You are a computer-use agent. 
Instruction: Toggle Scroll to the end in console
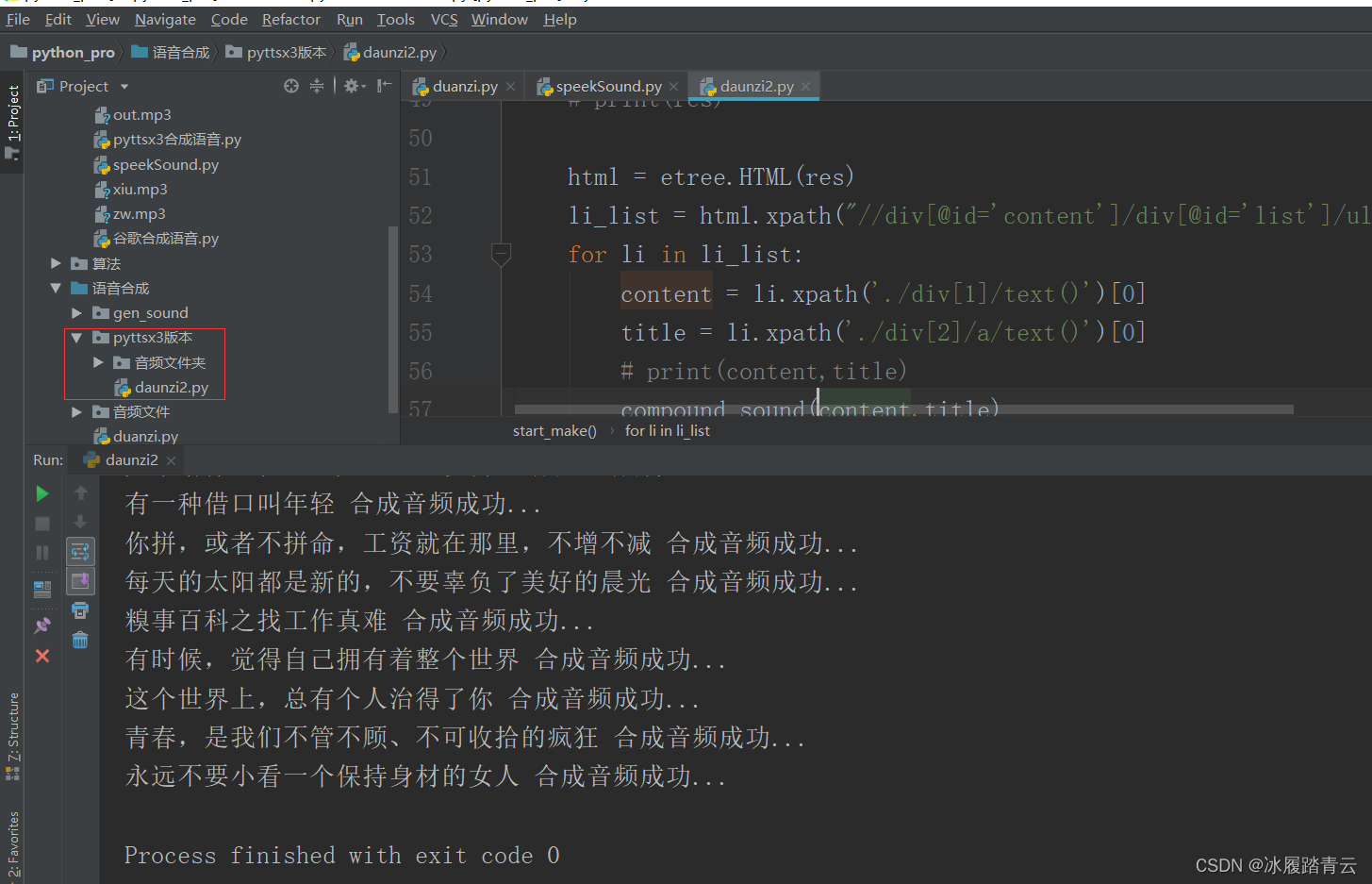point(80,580)
